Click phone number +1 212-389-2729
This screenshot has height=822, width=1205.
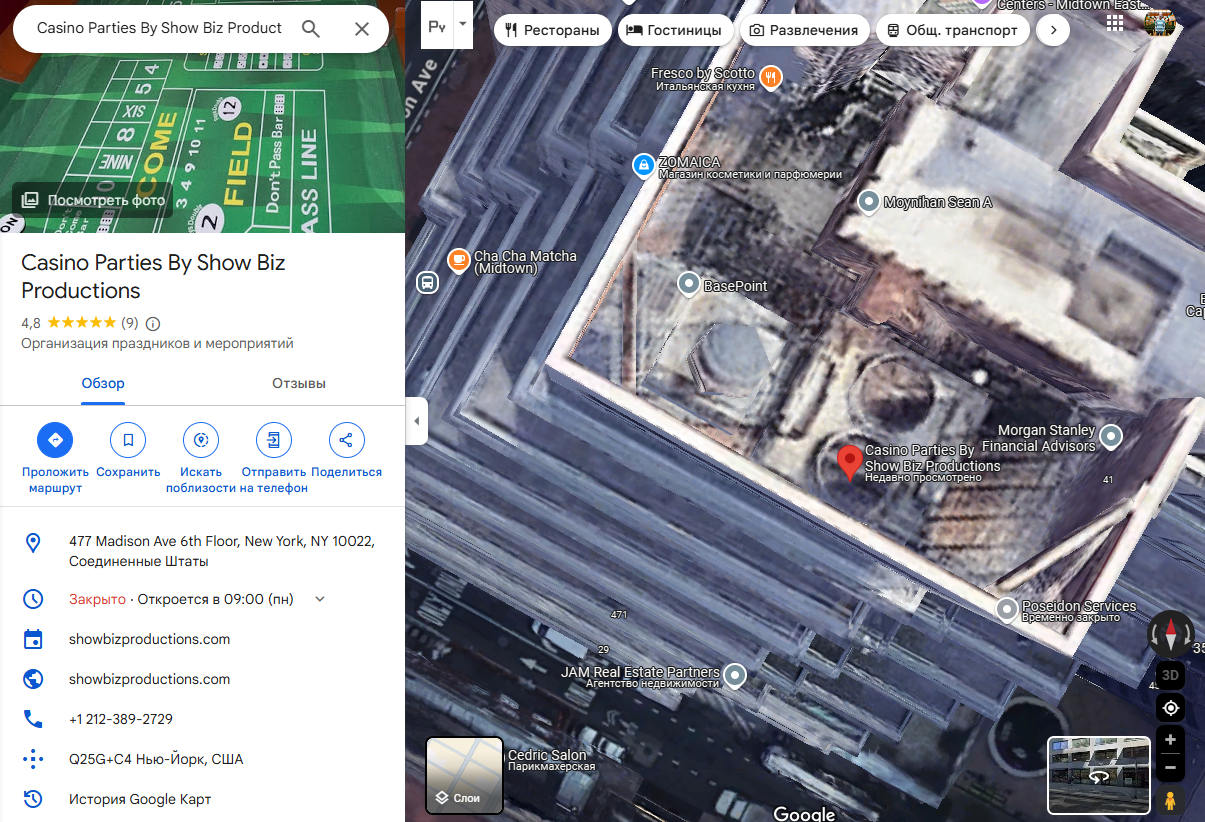121,719
